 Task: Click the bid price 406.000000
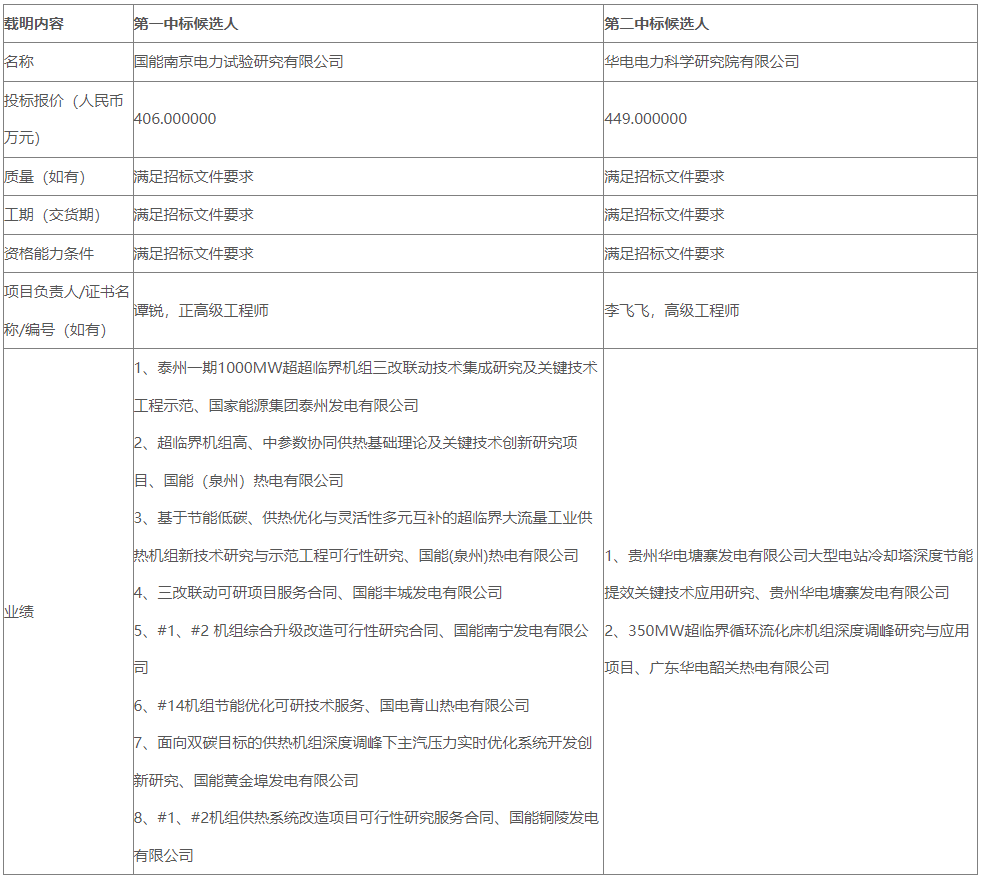click(175, 119)
